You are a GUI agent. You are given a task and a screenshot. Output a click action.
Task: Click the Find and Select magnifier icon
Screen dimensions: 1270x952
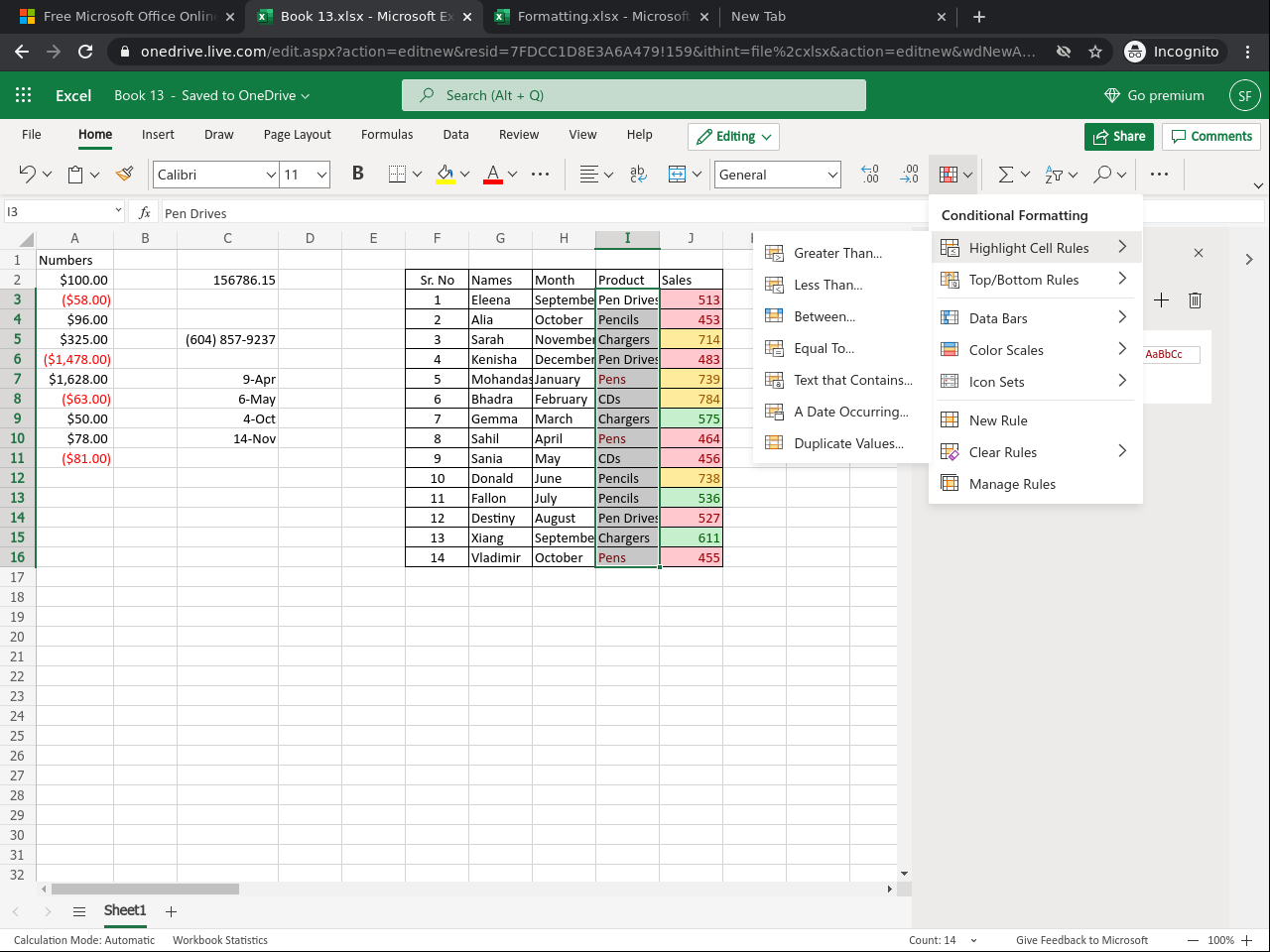pos(1102,175)
